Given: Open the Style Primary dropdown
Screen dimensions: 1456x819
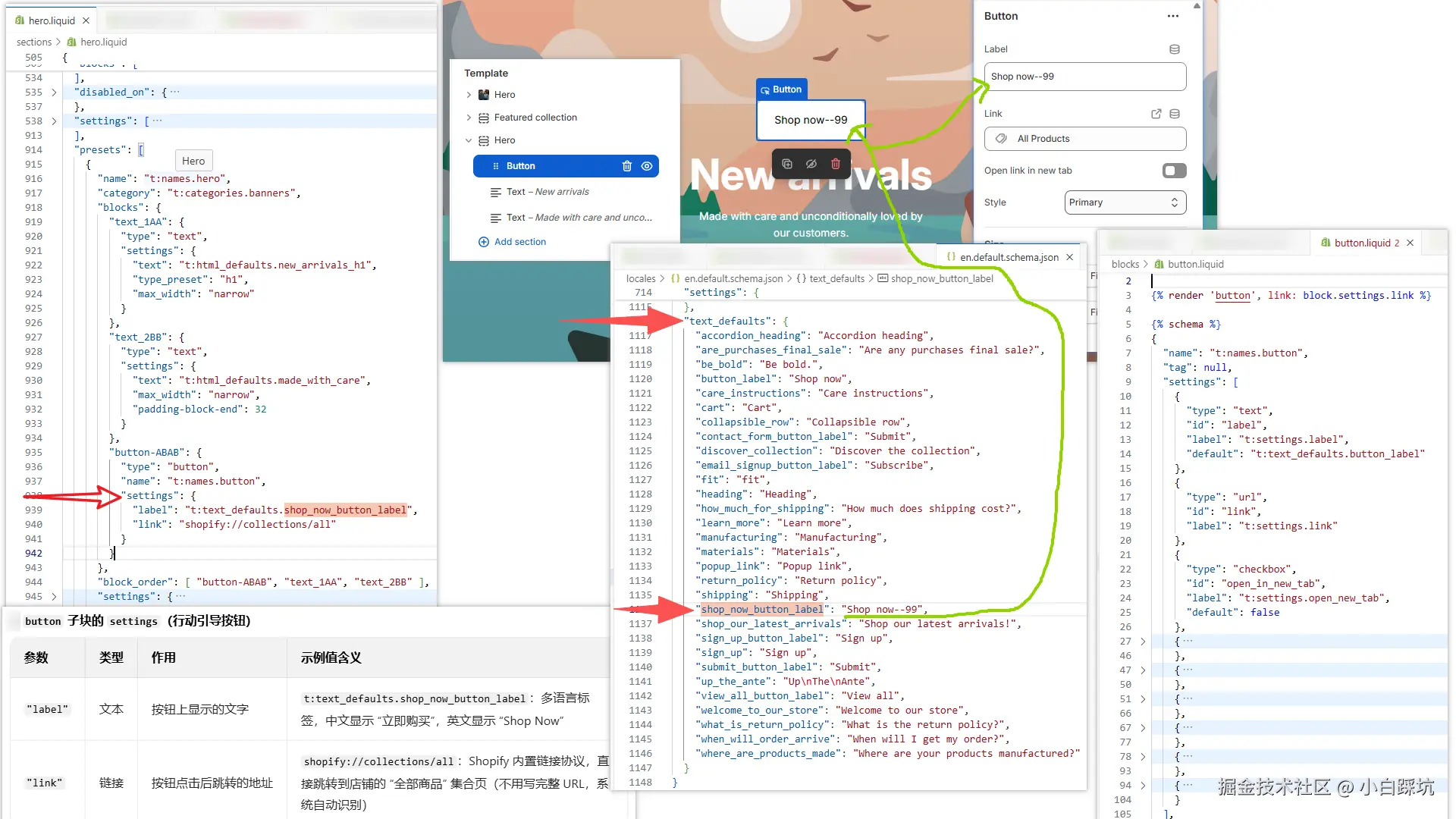Looking at the screenshot, I should [x=1125, y=202].
